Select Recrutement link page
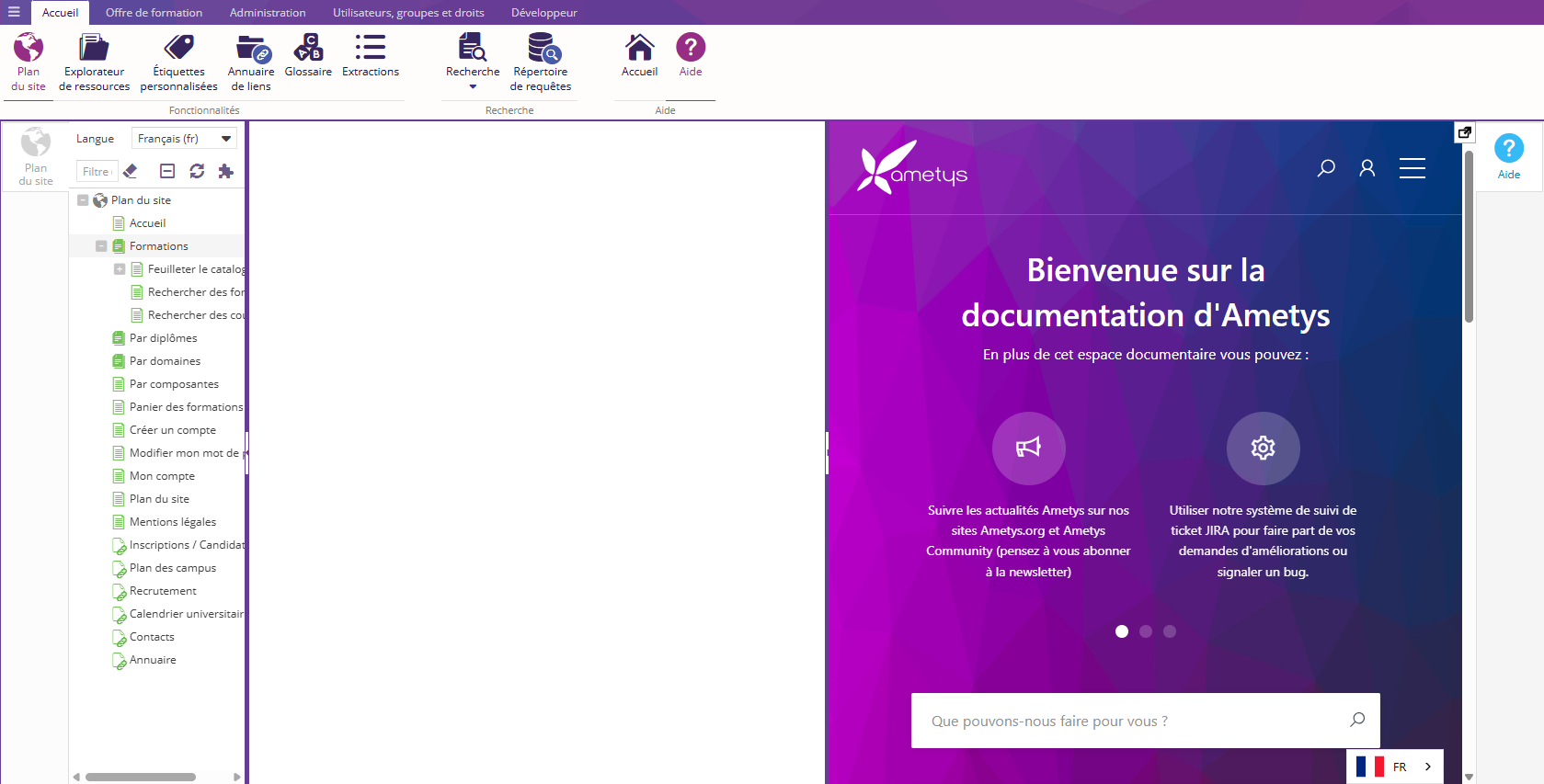The image size is (1544, 784). (163, 590)
